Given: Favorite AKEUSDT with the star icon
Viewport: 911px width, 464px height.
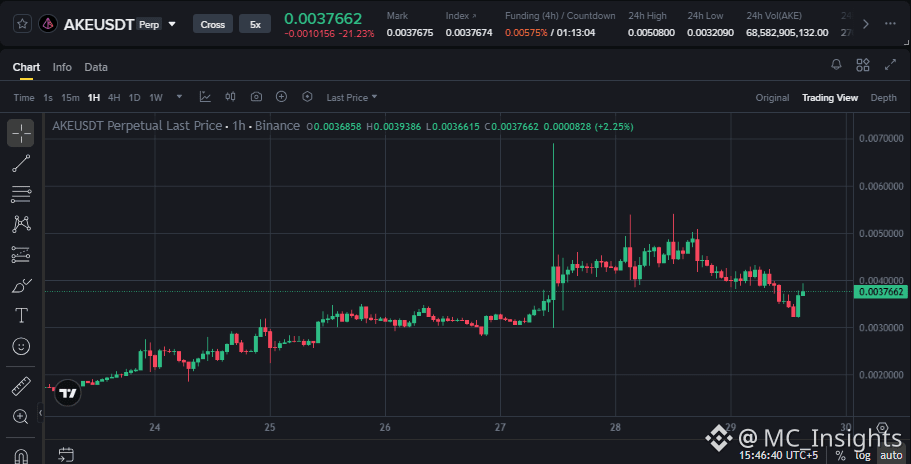Looking at the screenshot, I should click(x=21, y=24).
